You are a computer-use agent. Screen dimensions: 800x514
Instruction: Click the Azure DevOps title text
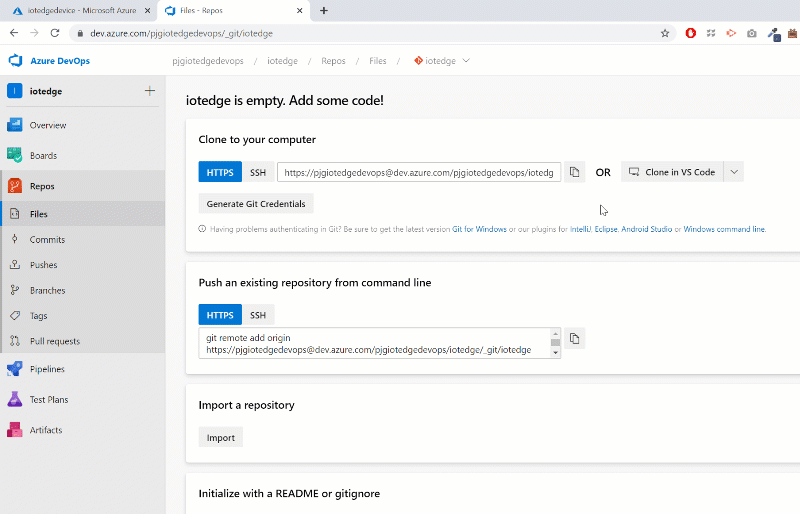[60, 61]
